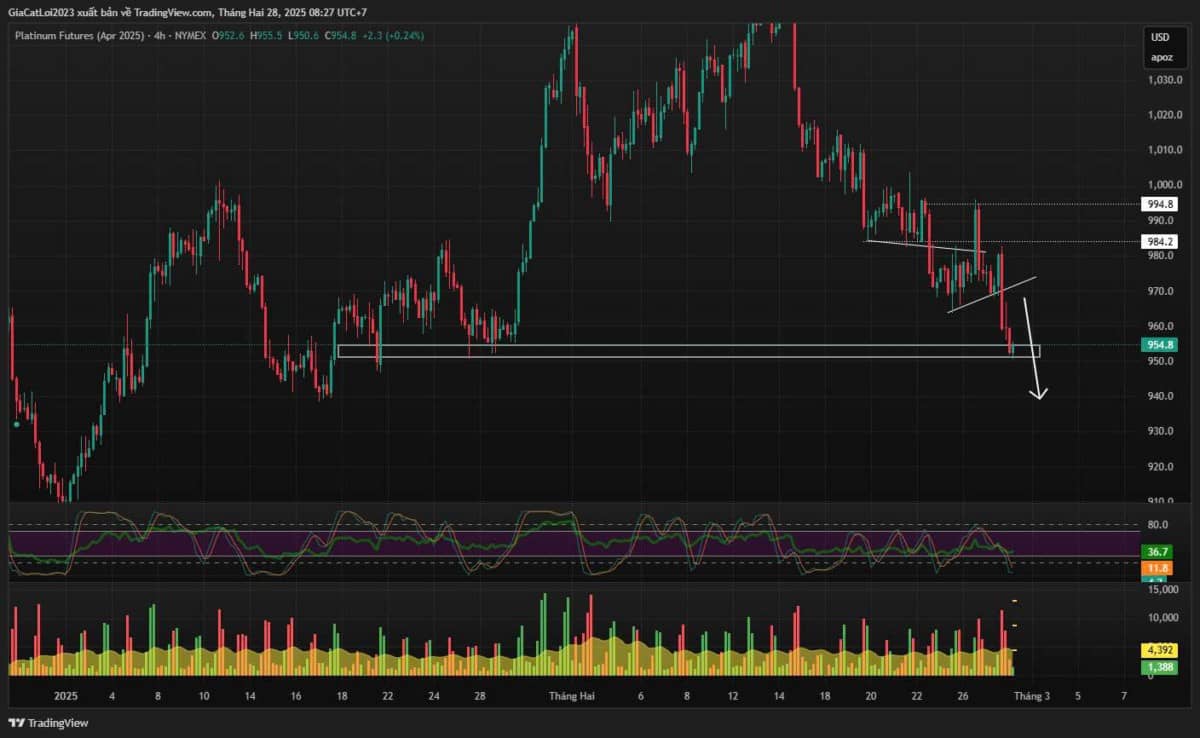Image resolution: width=1200 pixels, height=738 pixels.
Task: Click 970.0 on the price axis
Action: click(1160, 291)
